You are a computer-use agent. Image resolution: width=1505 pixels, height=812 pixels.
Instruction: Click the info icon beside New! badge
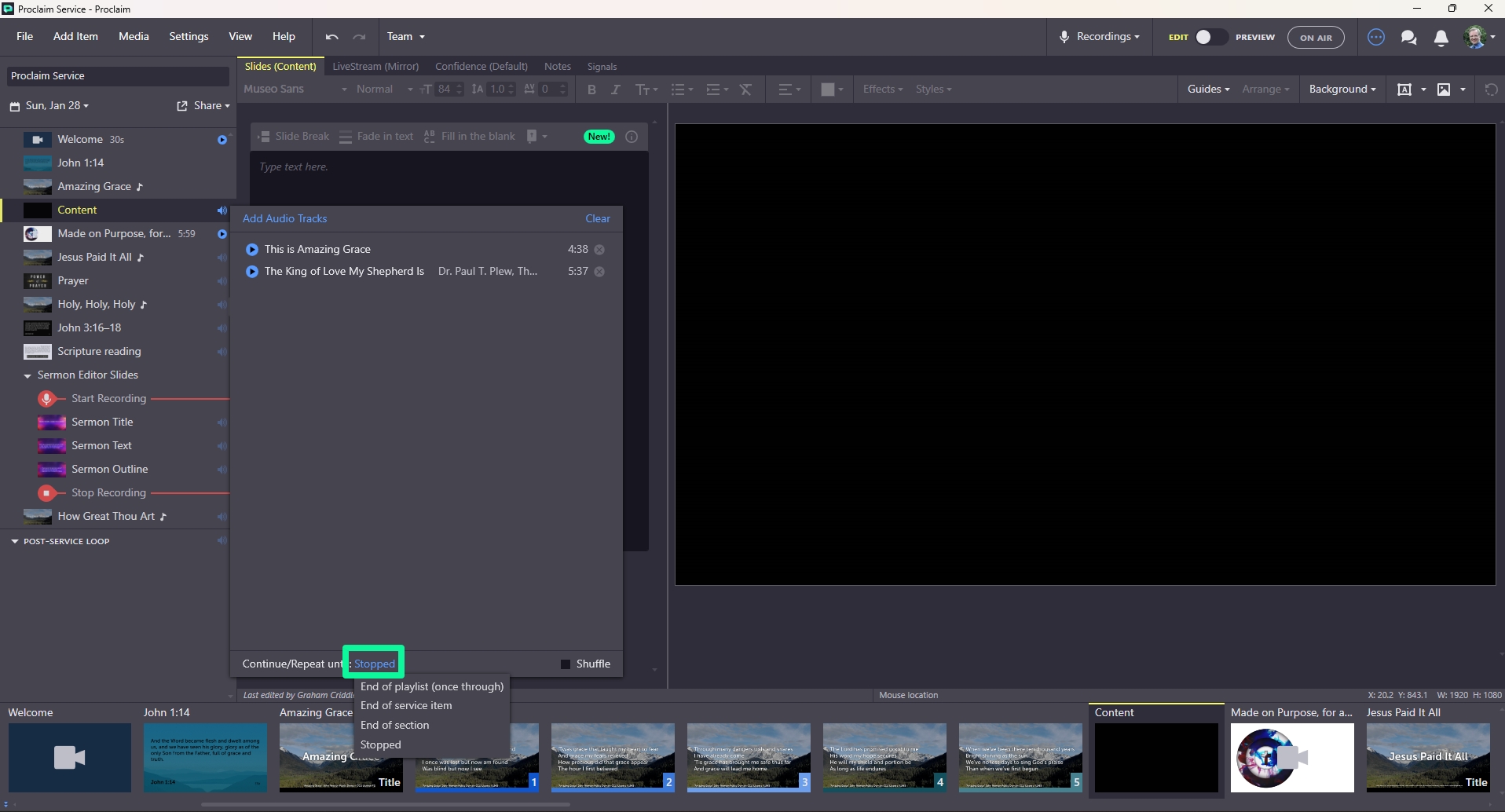point(632,137)
